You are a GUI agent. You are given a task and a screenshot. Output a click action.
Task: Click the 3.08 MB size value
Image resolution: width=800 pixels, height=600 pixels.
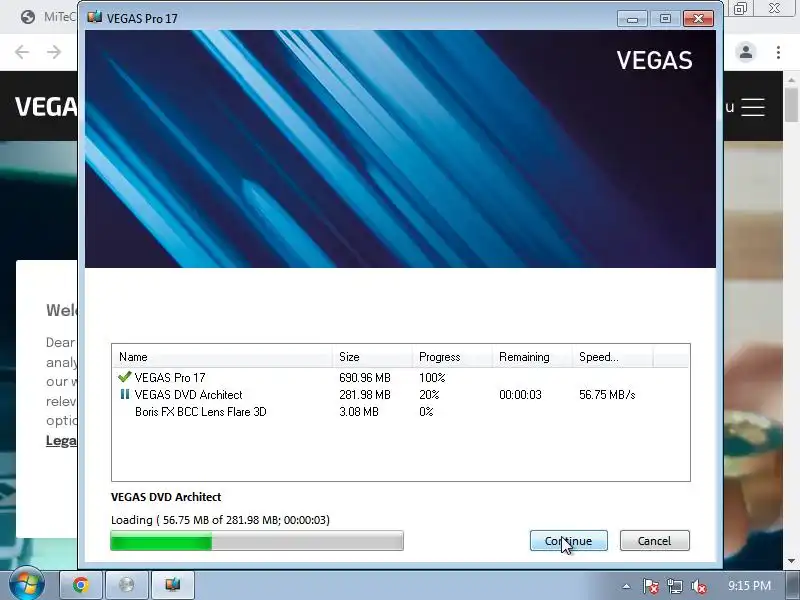pyautogui.click(x=359, y=411)
